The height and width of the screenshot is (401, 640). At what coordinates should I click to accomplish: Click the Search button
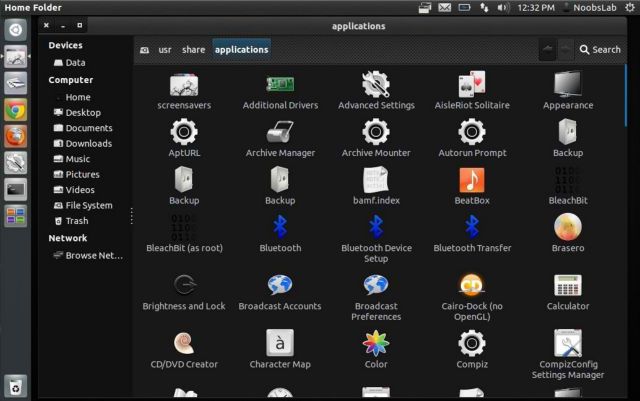(600, 50)
